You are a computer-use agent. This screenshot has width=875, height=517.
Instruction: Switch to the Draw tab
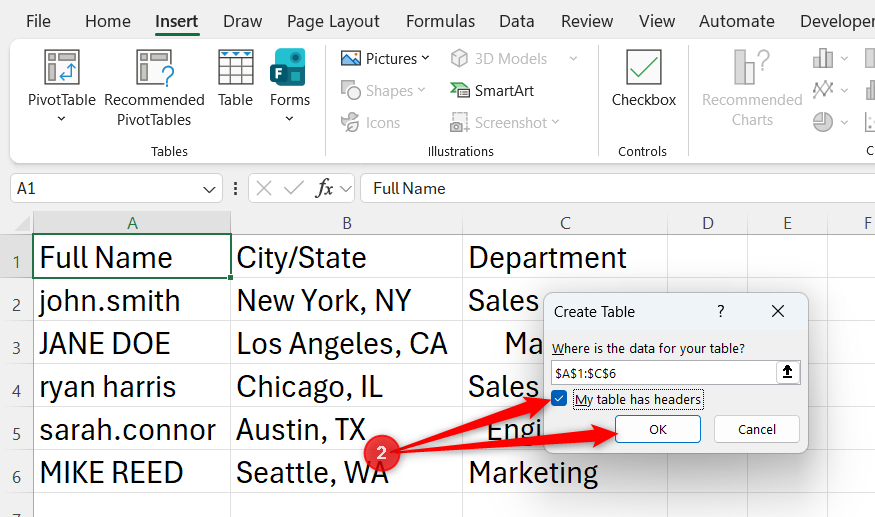pyautogui.click(x=242, y=21)
